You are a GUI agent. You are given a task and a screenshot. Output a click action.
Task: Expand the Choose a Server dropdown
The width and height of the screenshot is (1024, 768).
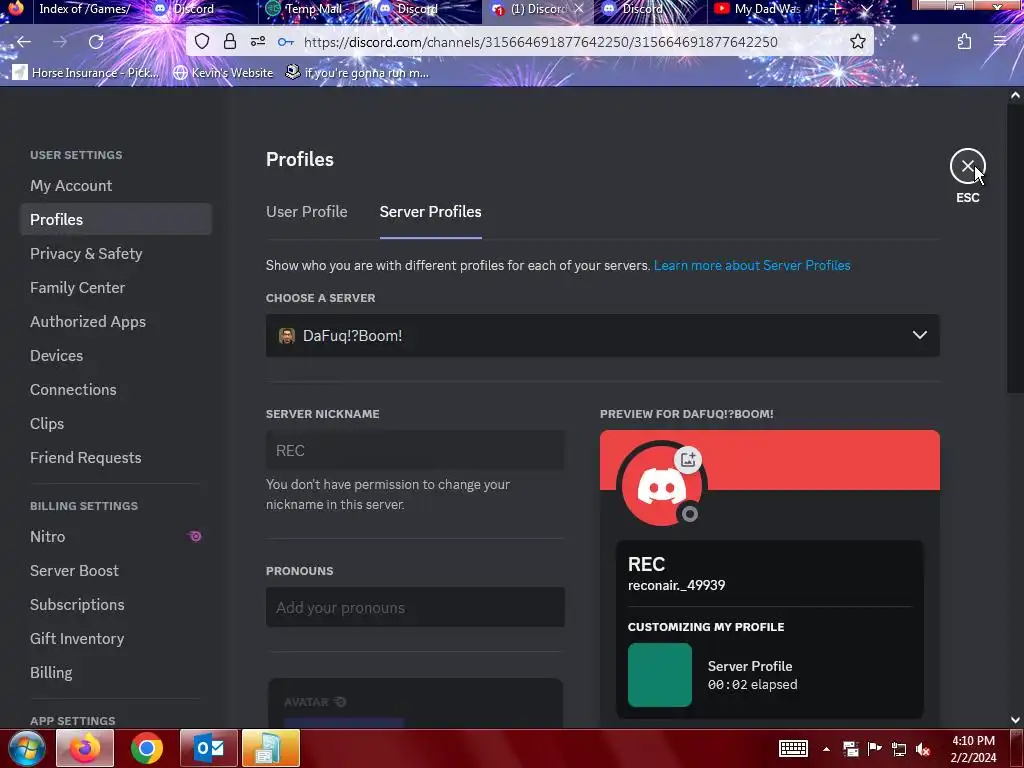602,336
